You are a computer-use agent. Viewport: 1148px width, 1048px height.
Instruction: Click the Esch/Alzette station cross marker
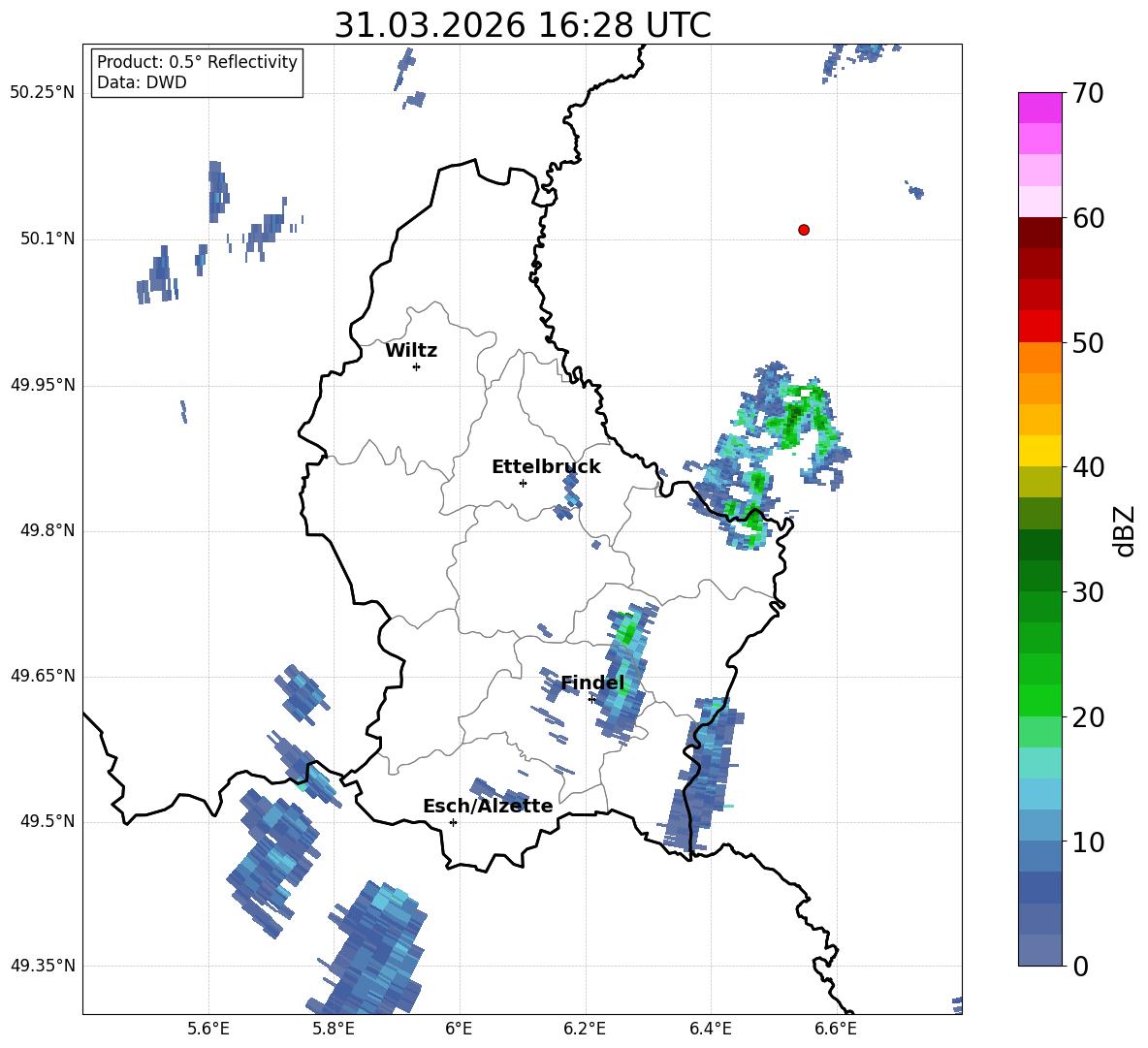click(x=453, y=822)
